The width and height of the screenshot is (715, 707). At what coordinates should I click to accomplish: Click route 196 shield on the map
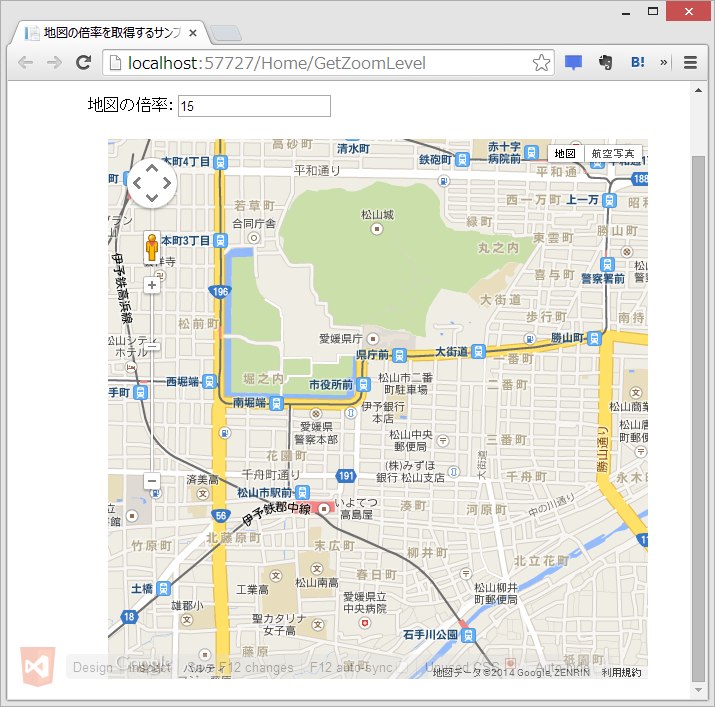(x=220, y=291)
